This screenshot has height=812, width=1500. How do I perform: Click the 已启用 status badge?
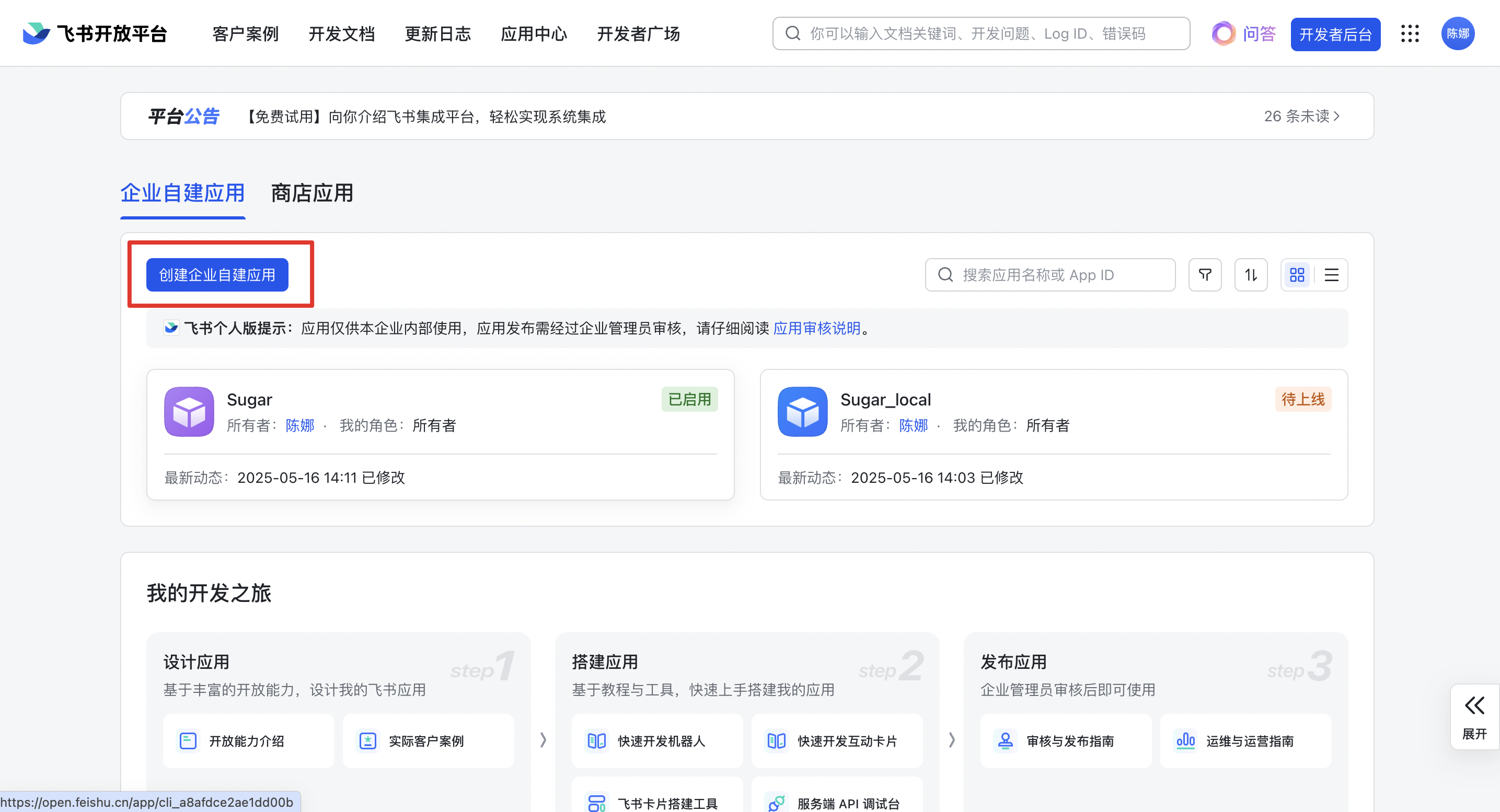(689, 399)
